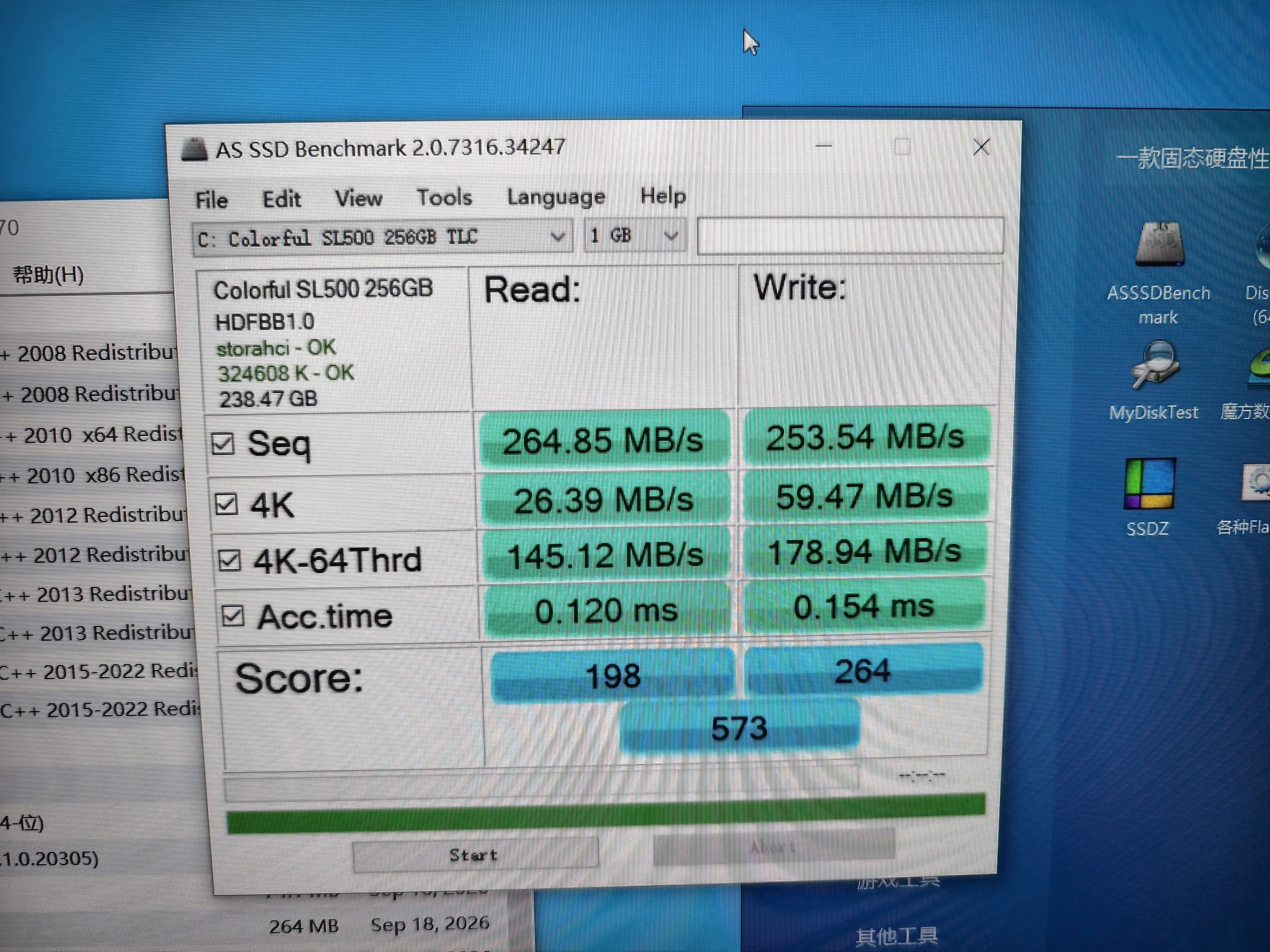Click the 238.47 GB capacity text

point(268,398)
